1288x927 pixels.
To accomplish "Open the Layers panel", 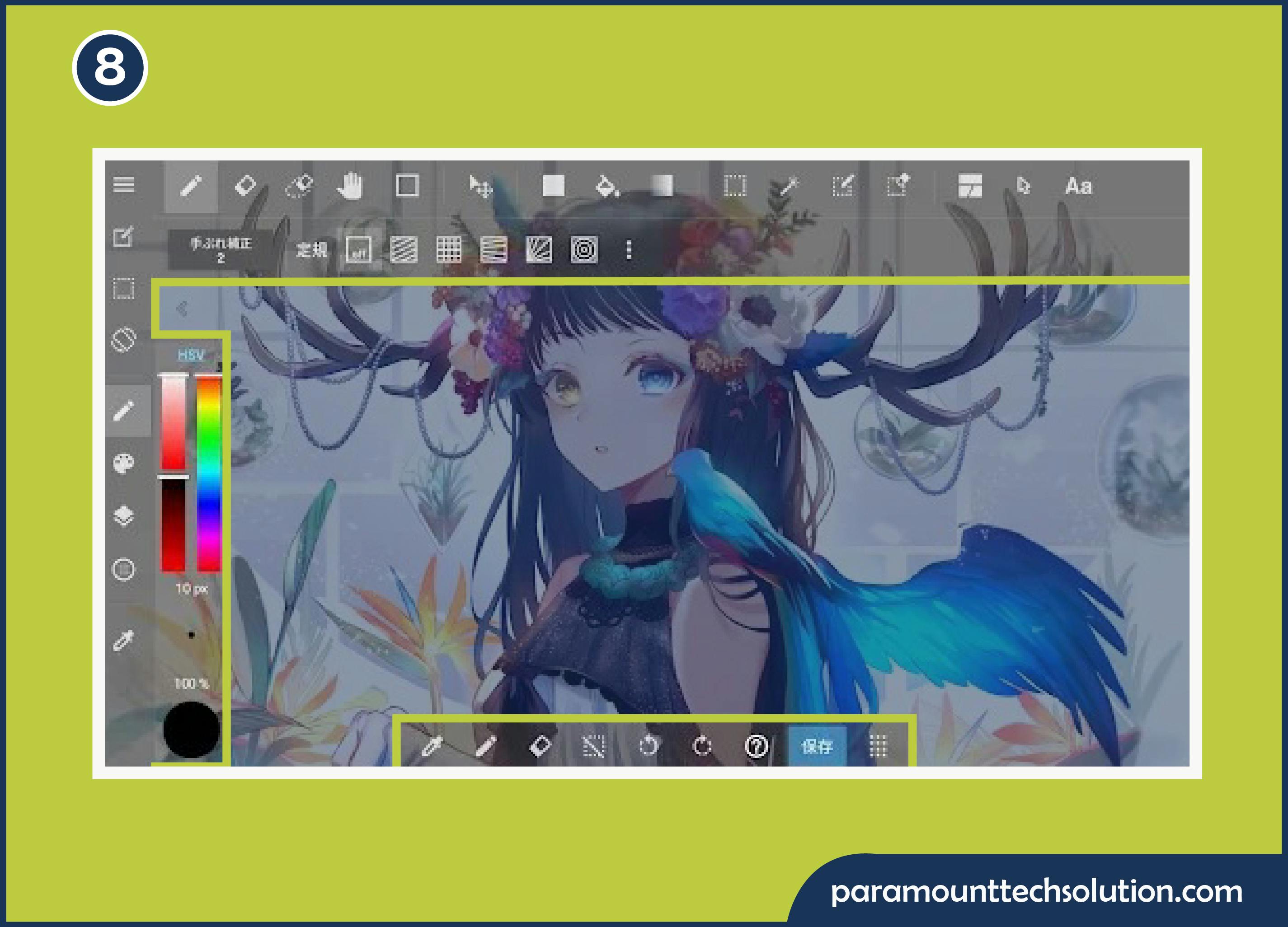I will (x=124, y=516).
